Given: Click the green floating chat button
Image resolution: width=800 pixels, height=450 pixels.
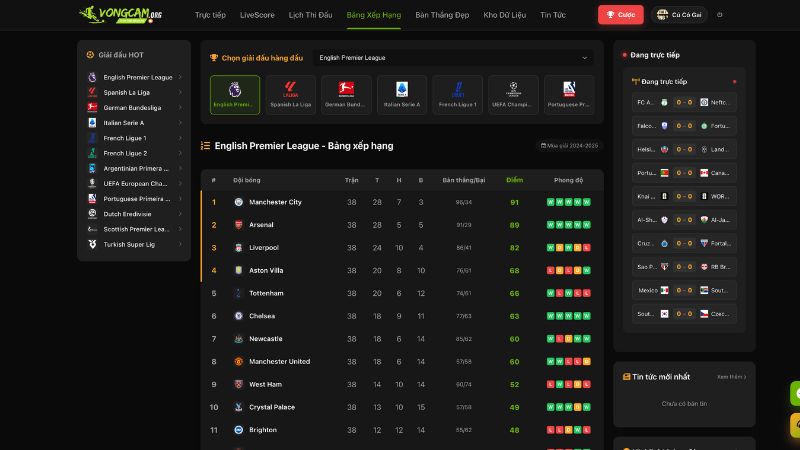Looking at the screenshot, I should (795, 393).
